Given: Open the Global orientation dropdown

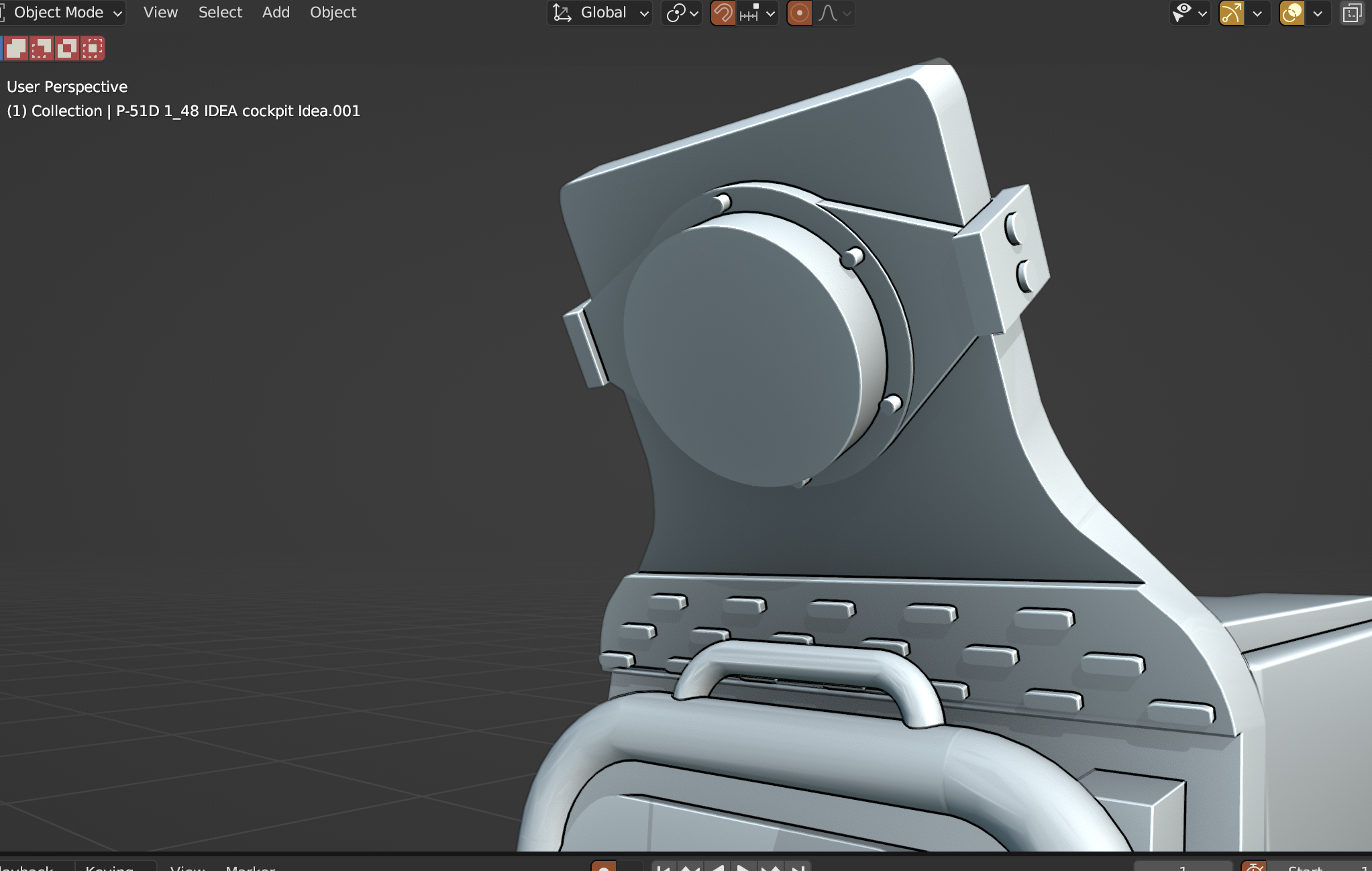Looking at the screenshot, I should 600,13.
